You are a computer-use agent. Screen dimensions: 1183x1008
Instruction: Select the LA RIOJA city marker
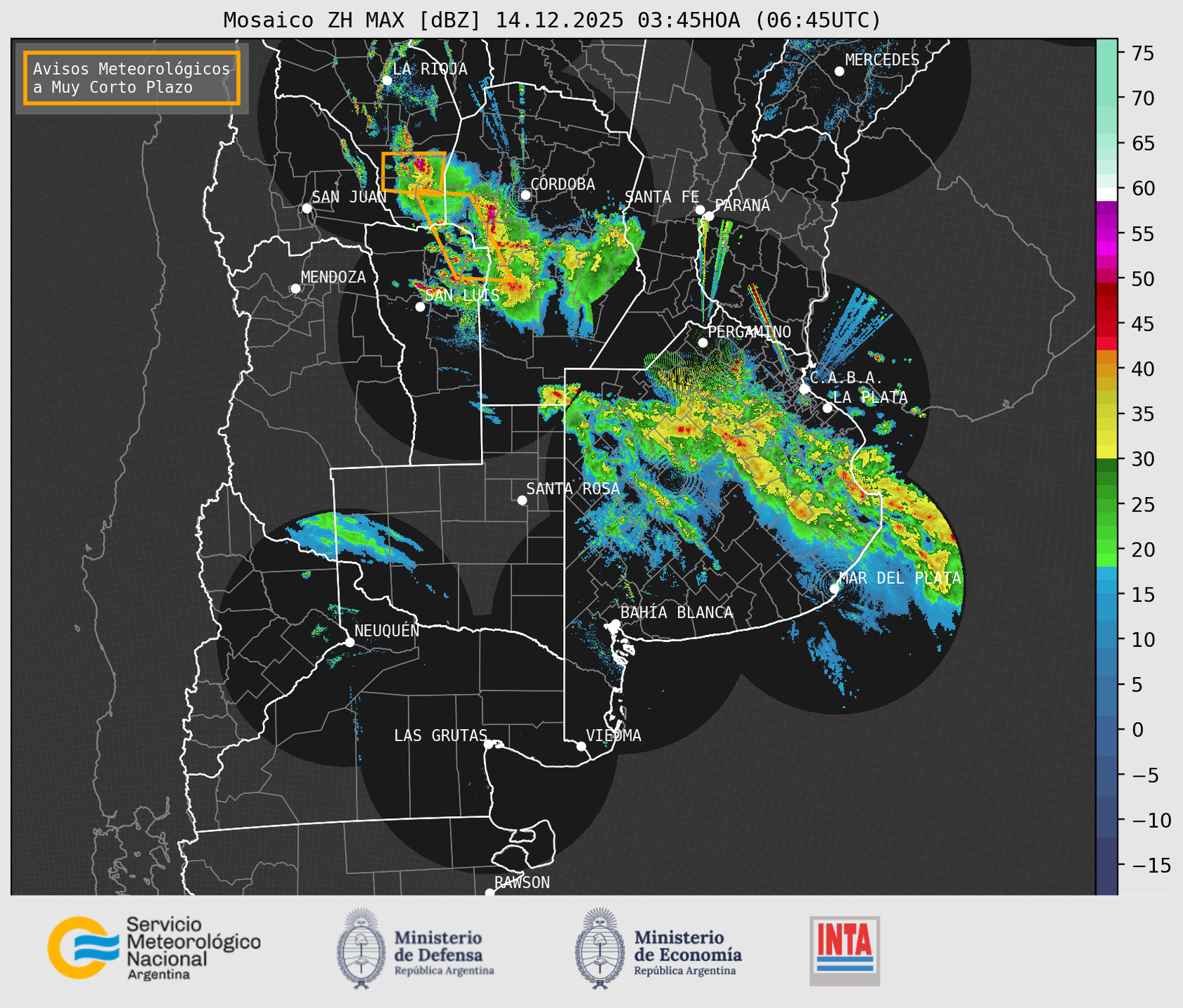(x=386, y=80)
